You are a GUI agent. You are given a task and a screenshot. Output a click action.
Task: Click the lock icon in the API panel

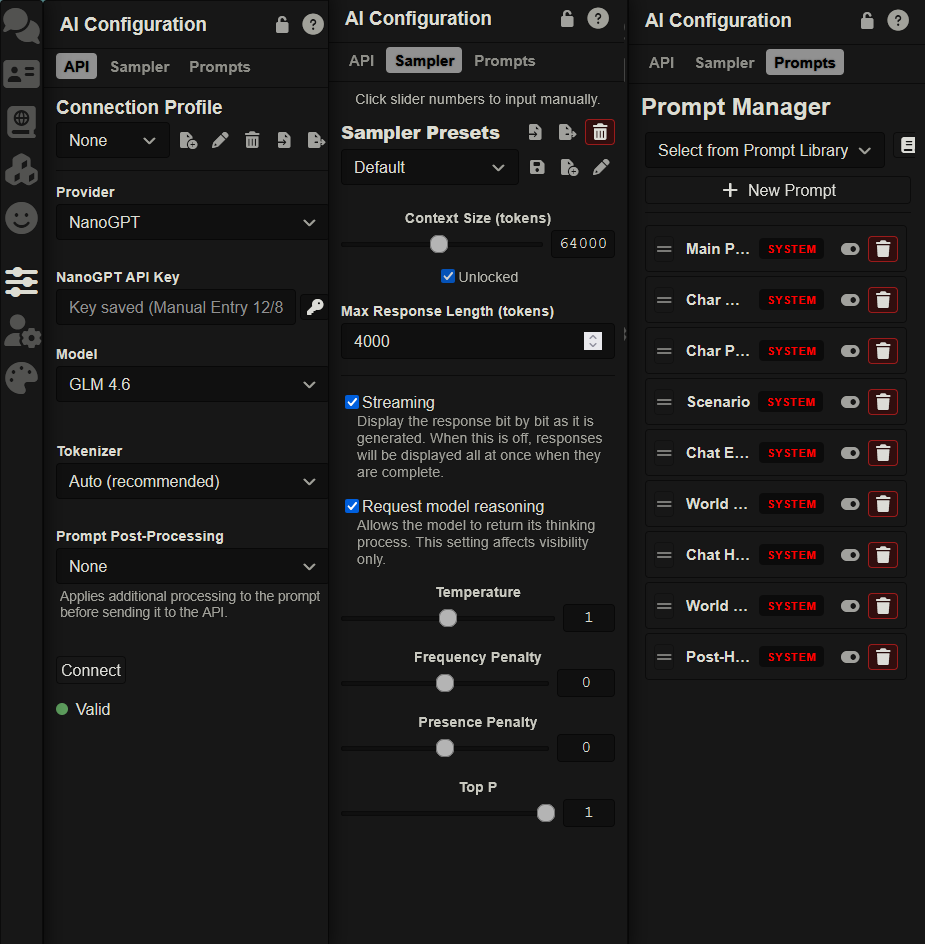pos(282,25)
